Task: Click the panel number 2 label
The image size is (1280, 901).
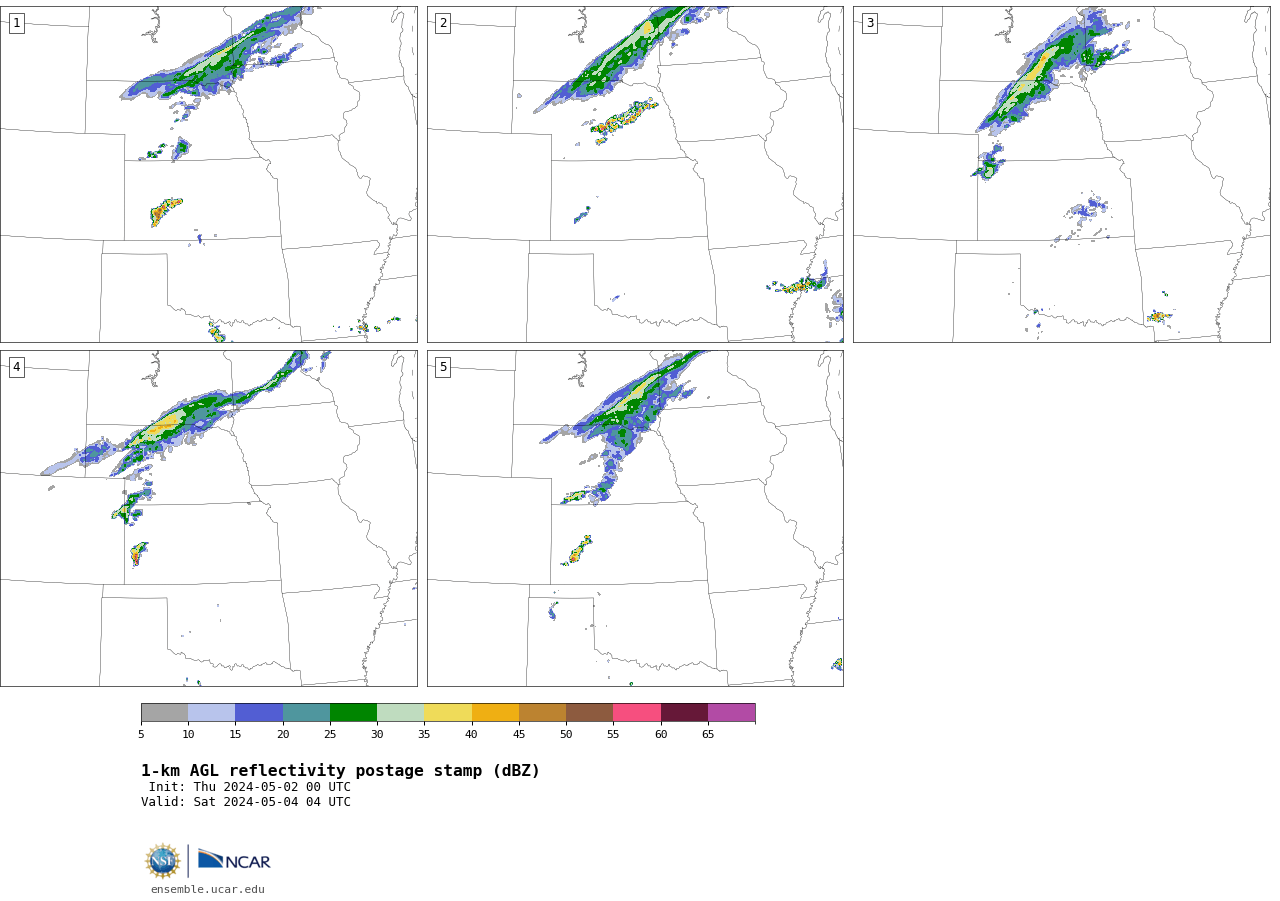Action: 443,23
